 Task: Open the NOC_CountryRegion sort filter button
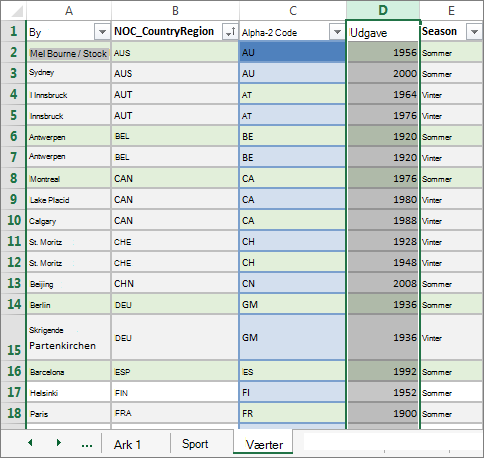230,32
